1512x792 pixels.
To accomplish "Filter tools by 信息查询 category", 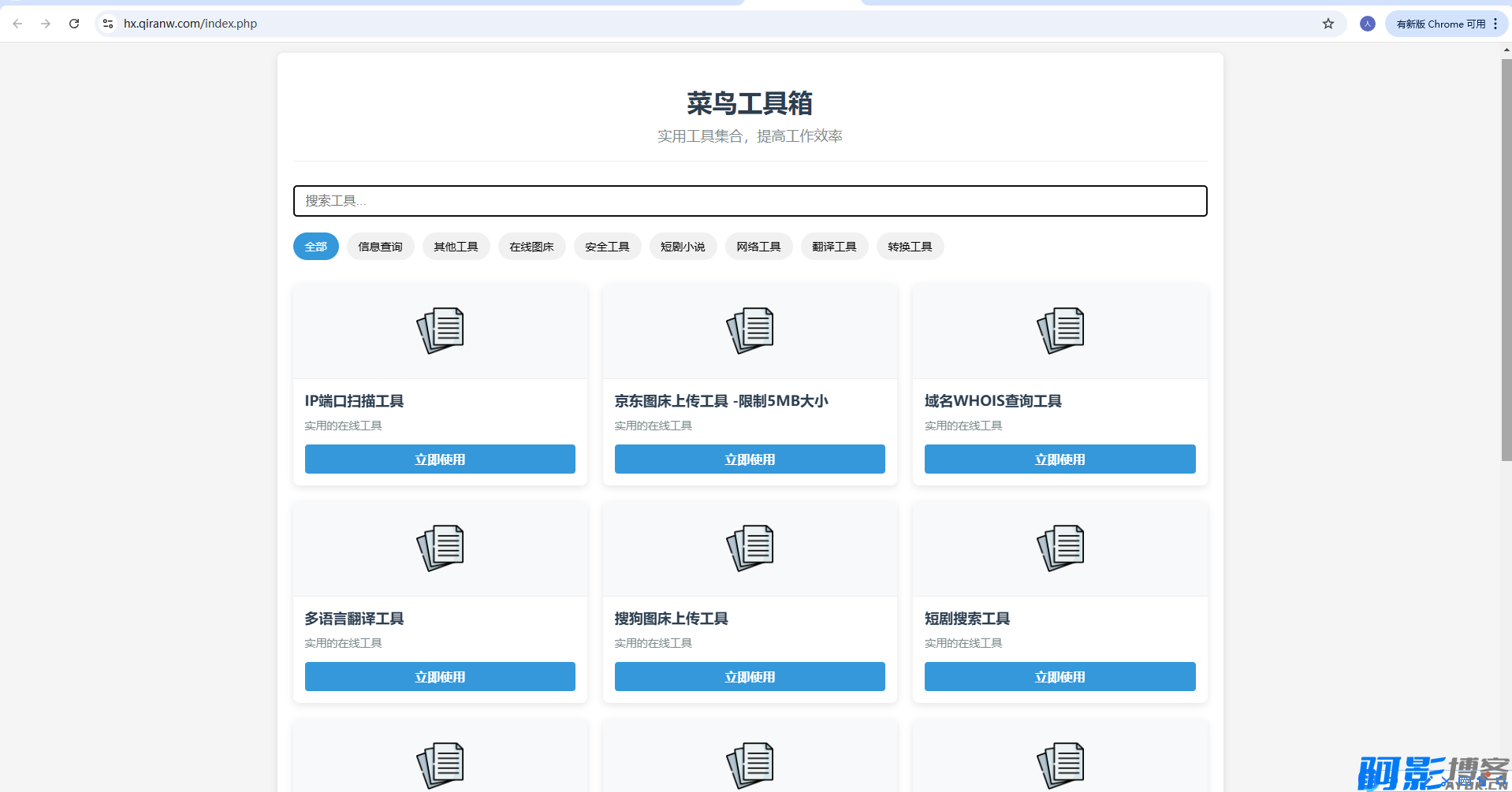I will click(380, 247).
